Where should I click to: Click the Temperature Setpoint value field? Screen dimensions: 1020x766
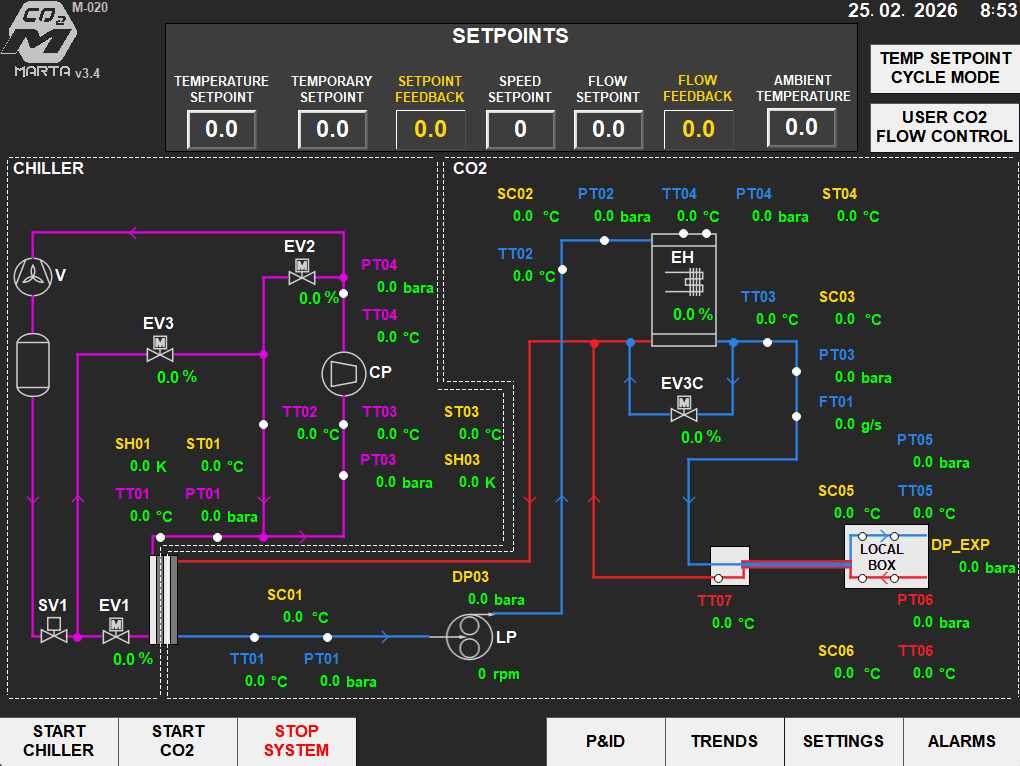(221, 130)
